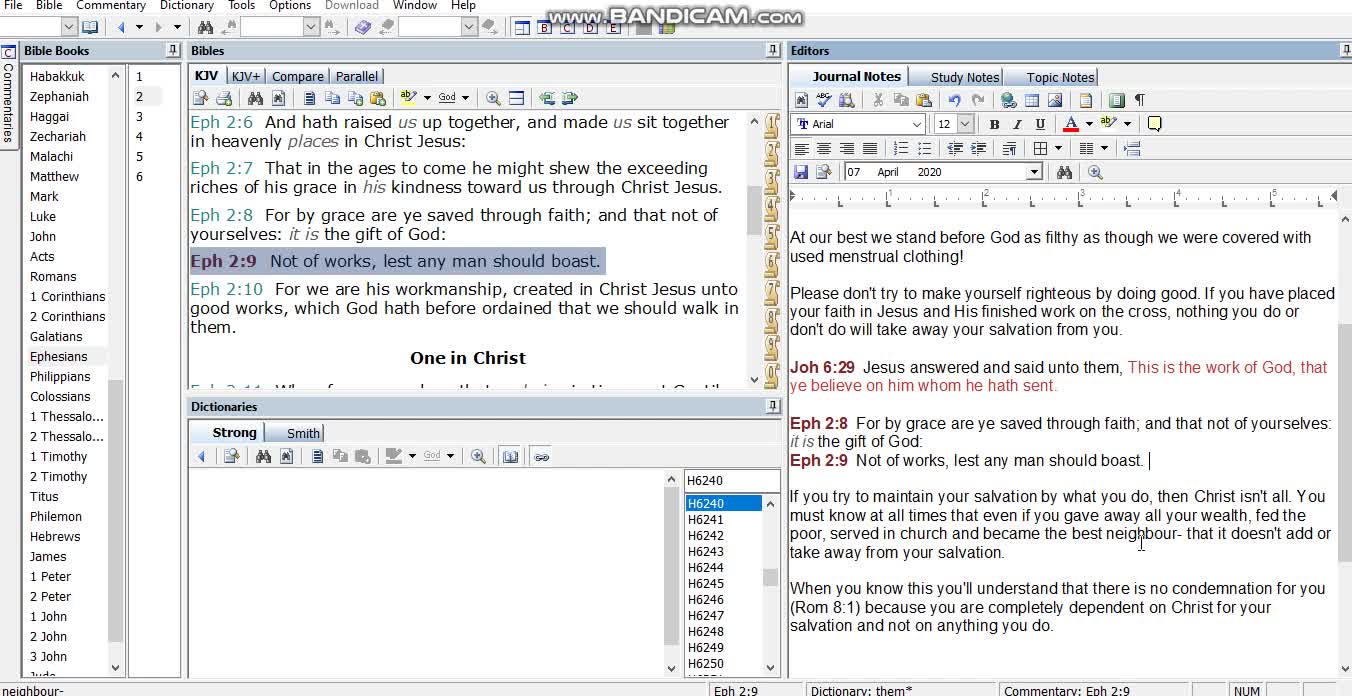Toggle underline formatting in the editor

[1040, 124]
